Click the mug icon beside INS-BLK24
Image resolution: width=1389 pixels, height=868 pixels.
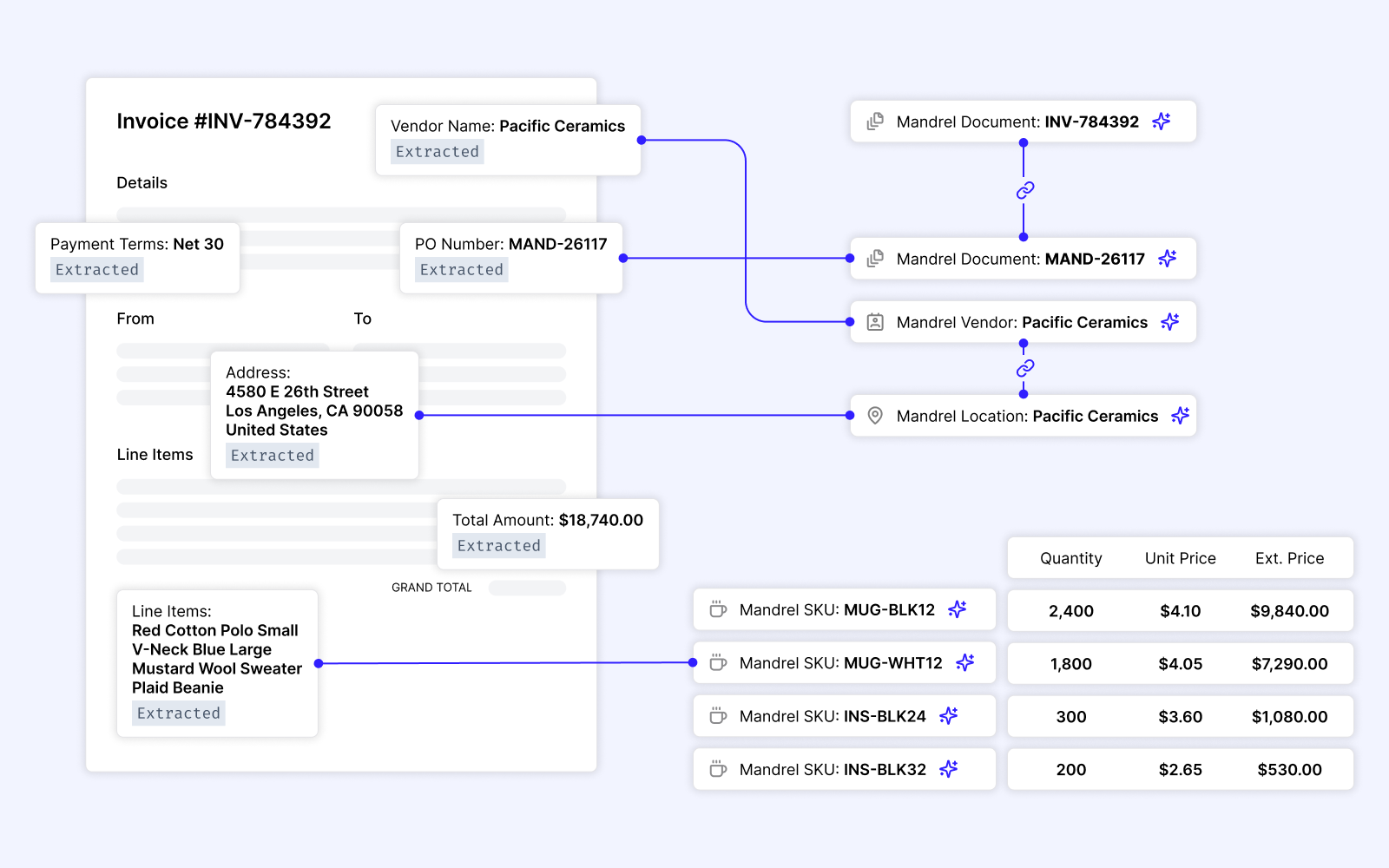[x=716, y=716]
